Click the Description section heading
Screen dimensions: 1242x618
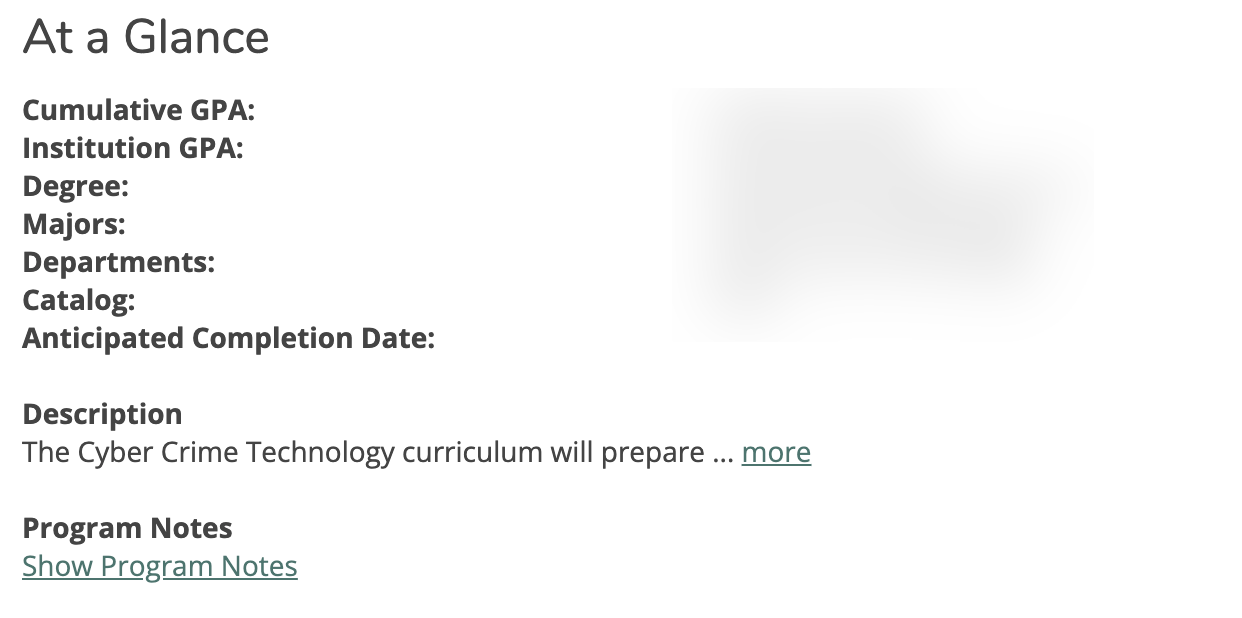102,414
